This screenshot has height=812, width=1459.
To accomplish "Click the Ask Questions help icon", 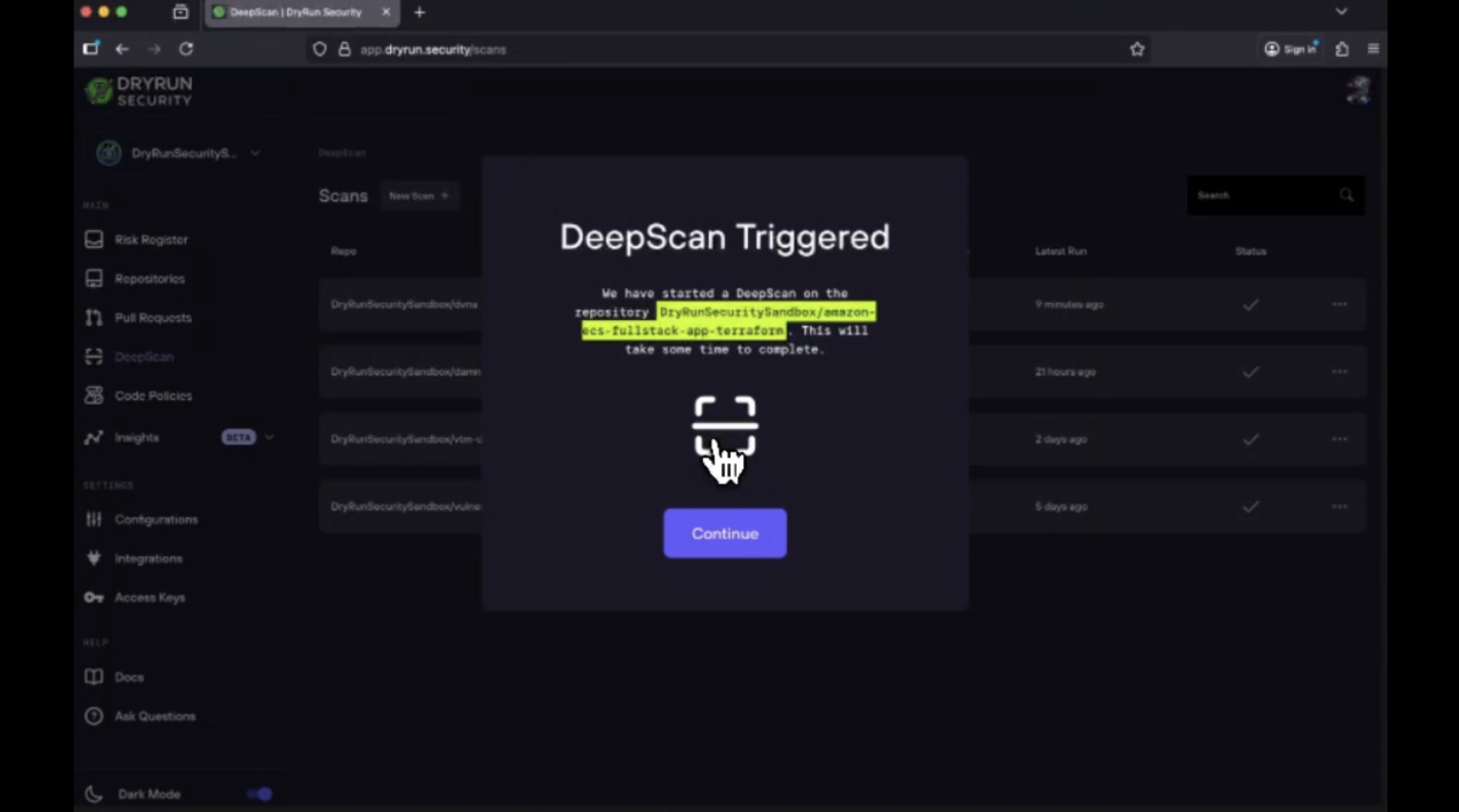I will (94, 716).
